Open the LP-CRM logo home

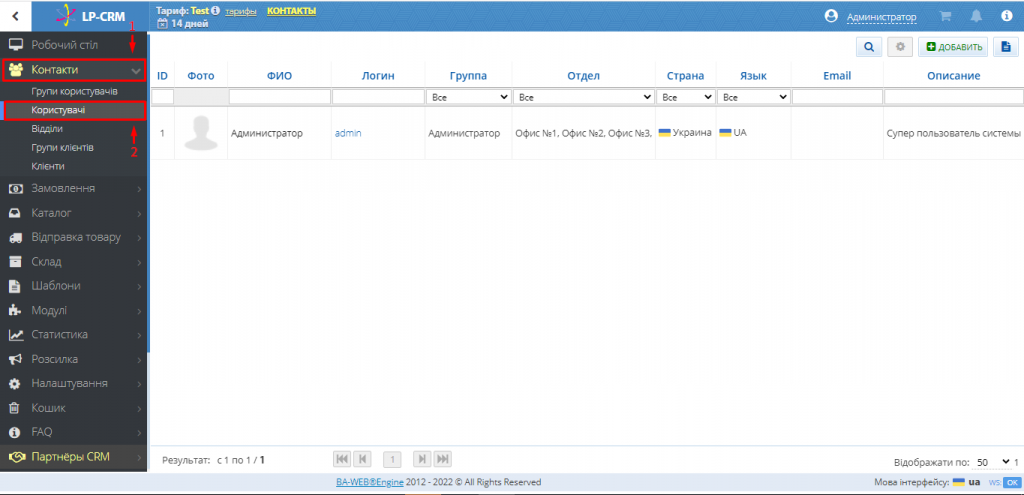point(90,16)
